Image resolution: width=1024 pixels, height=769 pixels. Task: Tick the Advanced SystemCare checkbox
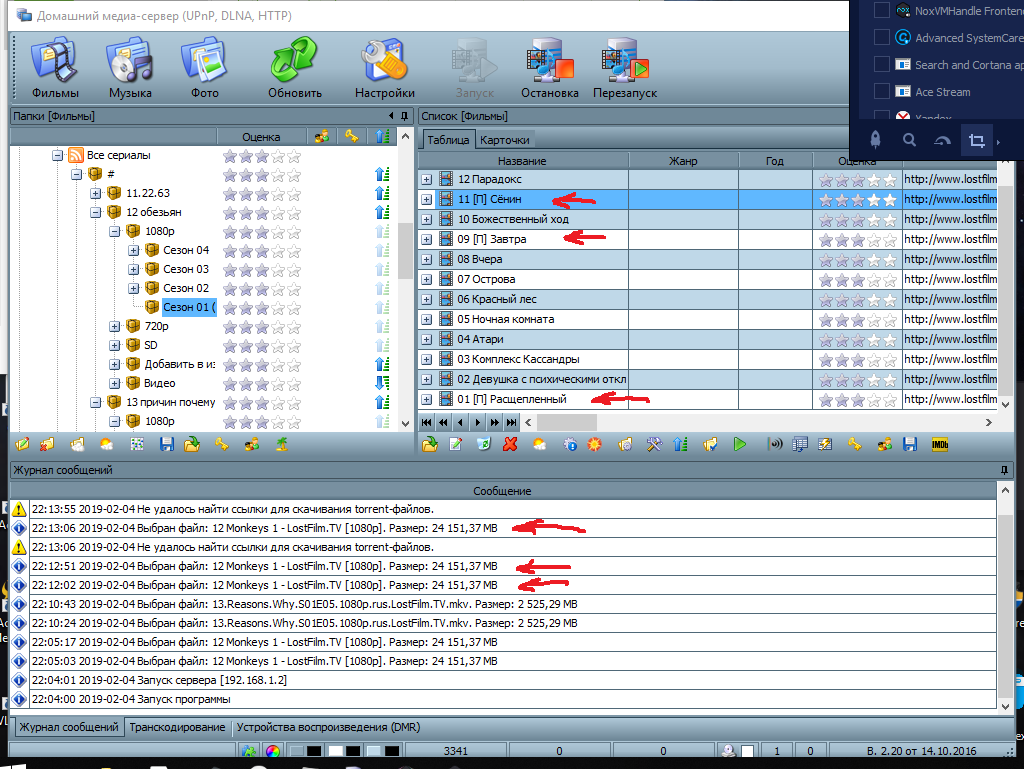coord(881,38)
